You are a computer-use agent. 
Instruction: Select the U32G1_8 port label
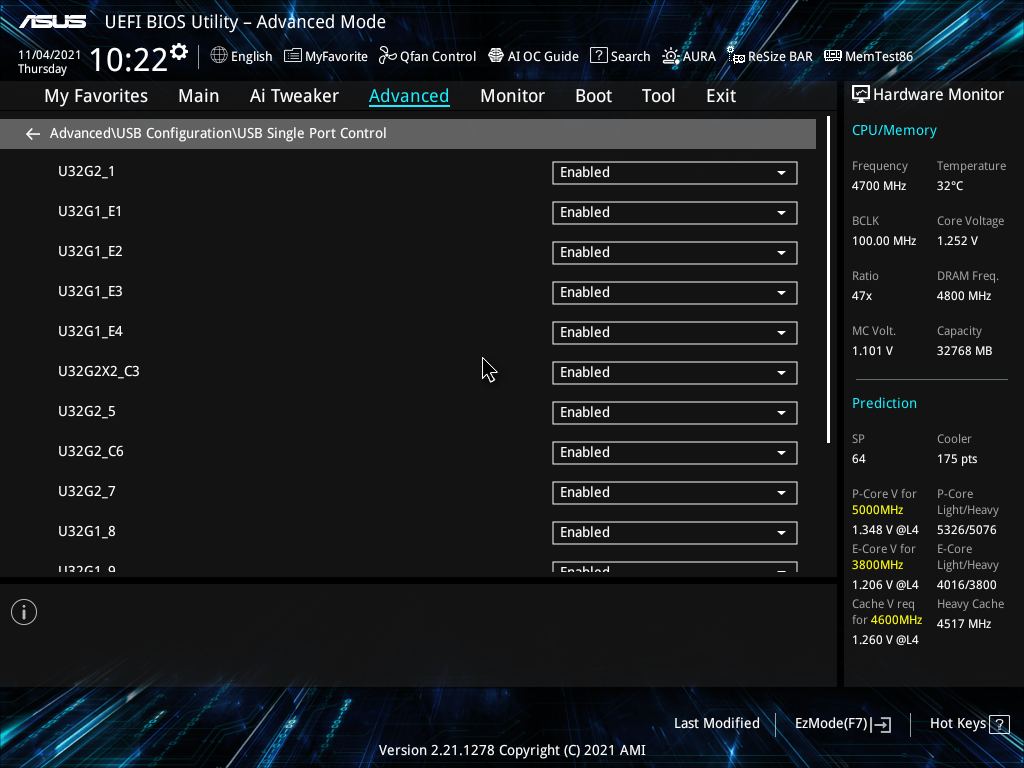click(x=87, y=531)
